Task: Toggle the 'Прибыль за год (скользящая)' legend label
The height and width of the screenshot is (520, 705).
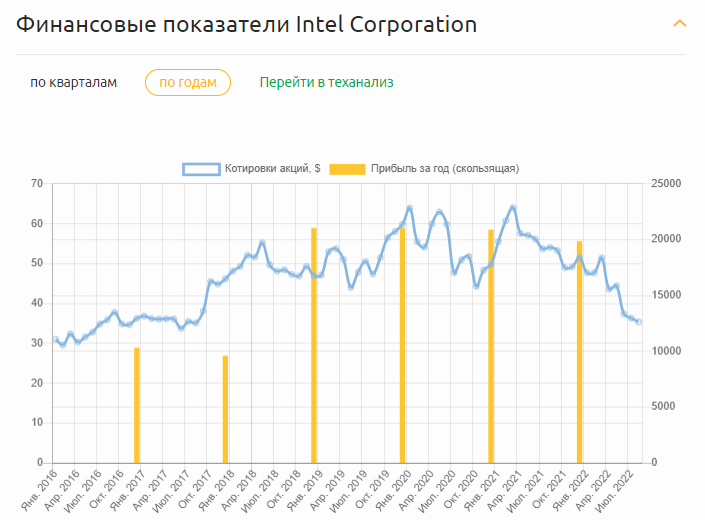Action: tap(445, 169)
